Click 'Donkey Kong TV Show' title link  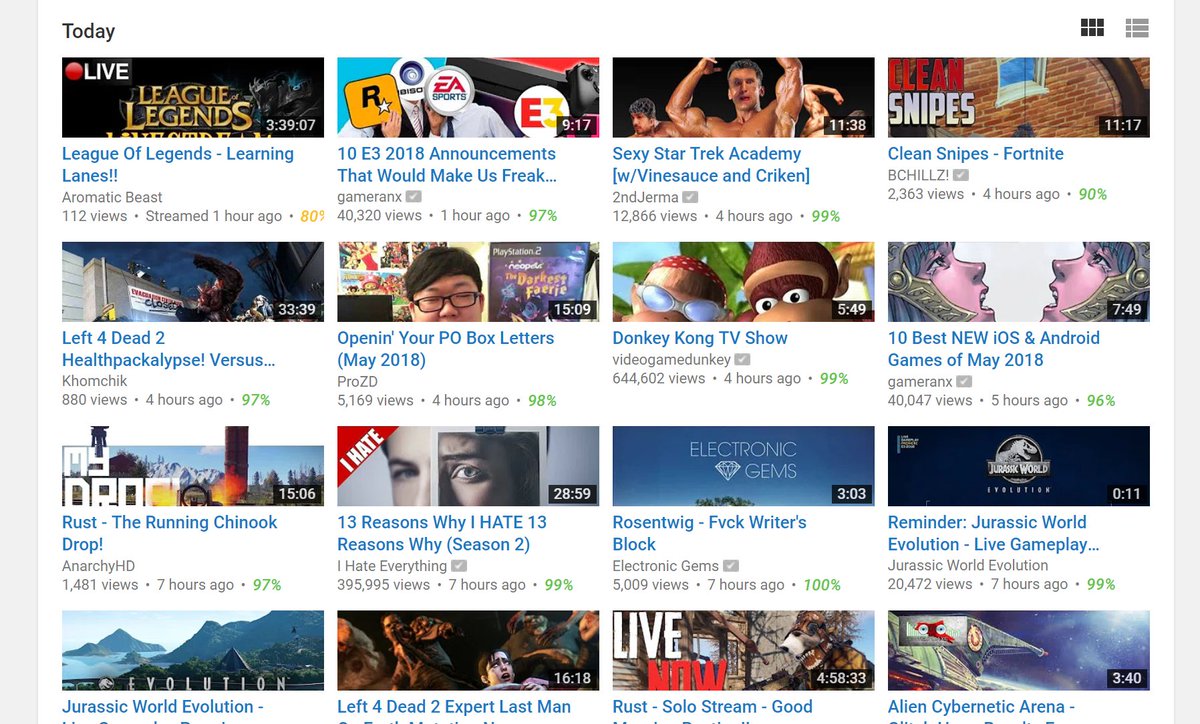[x=700, y=338]
